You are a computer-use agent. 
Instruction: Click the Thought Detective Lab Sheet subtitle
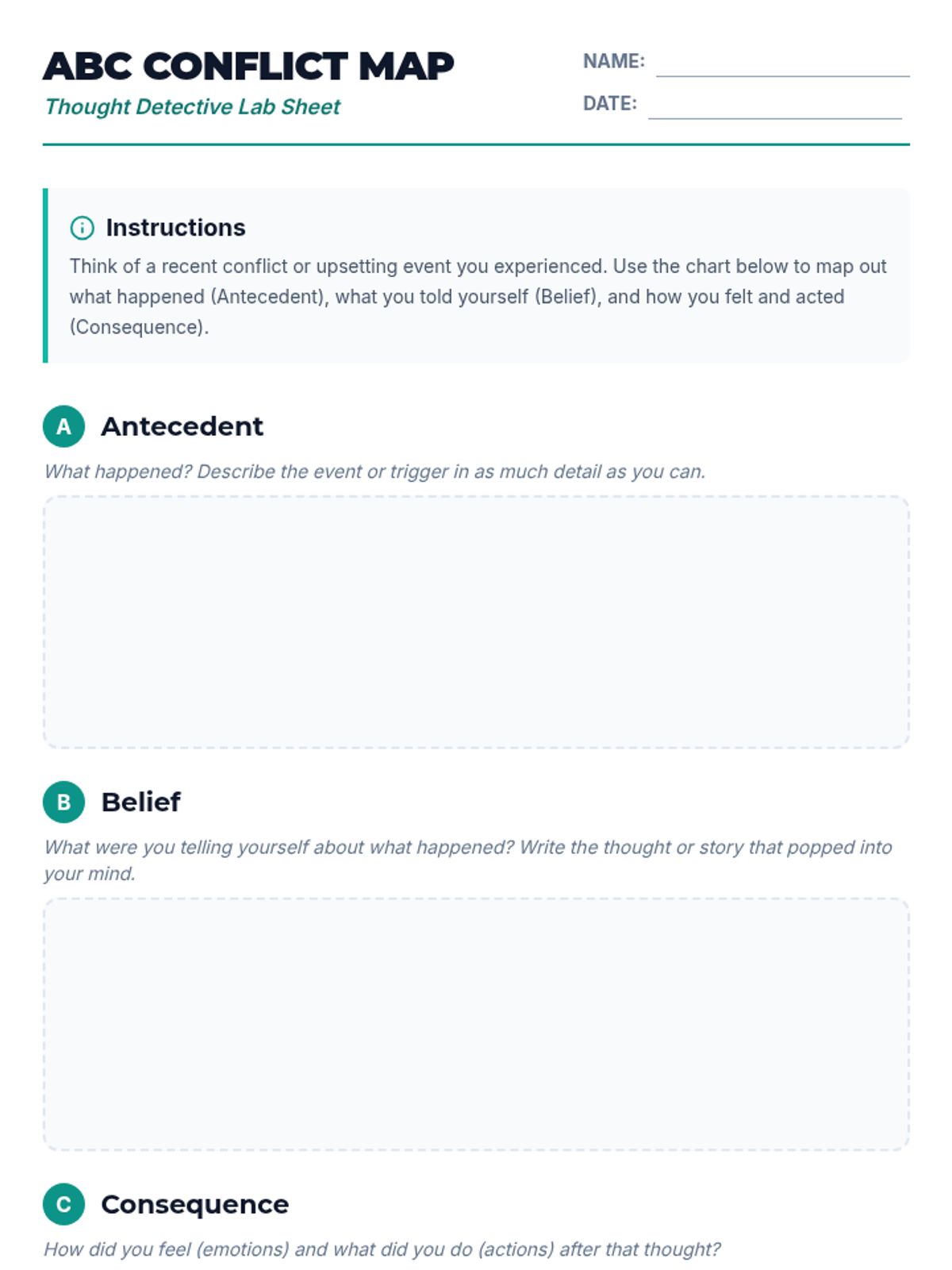click(192, 107)
